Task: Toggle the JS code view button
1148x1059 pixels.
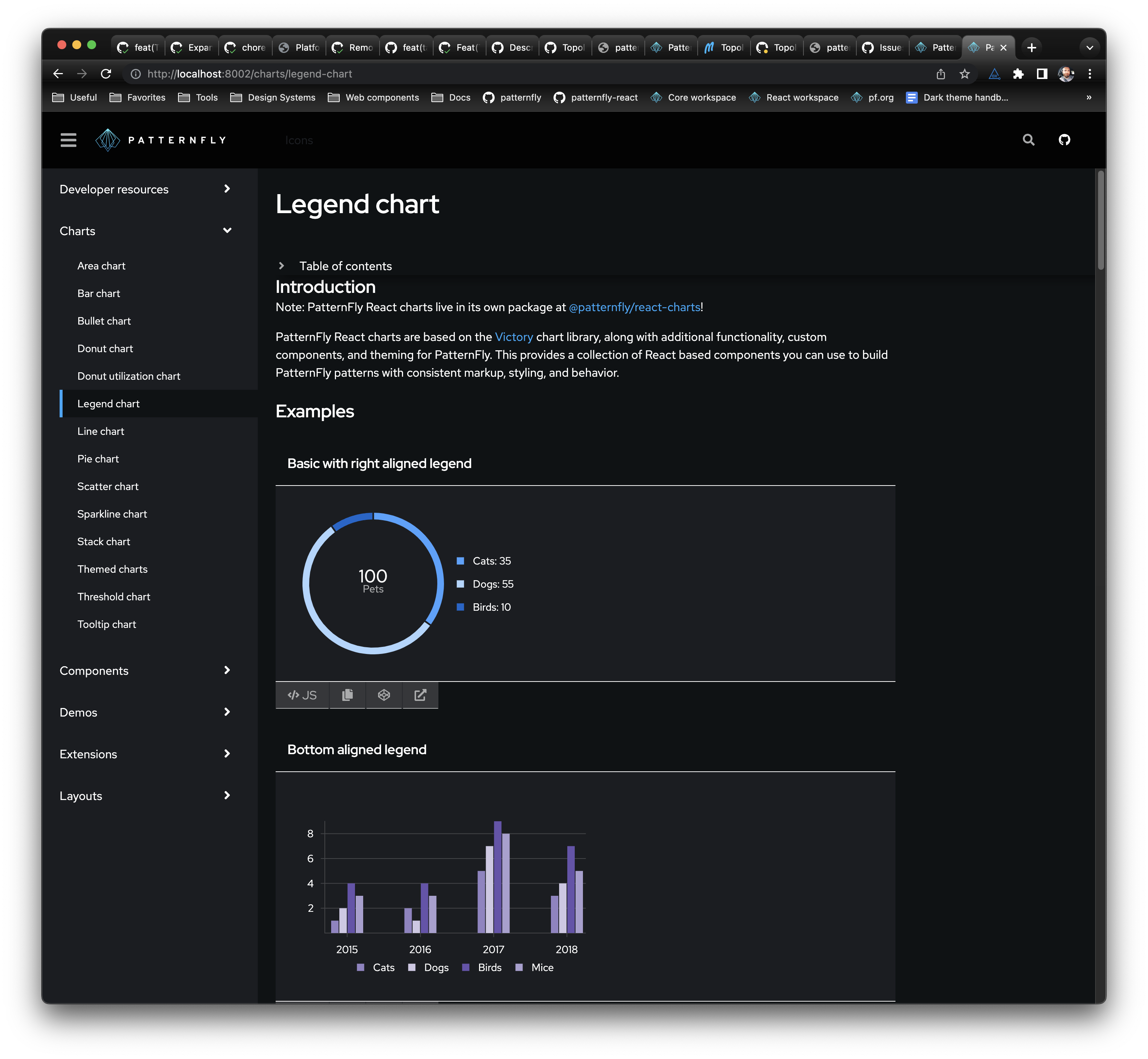Action: [302, 695]
